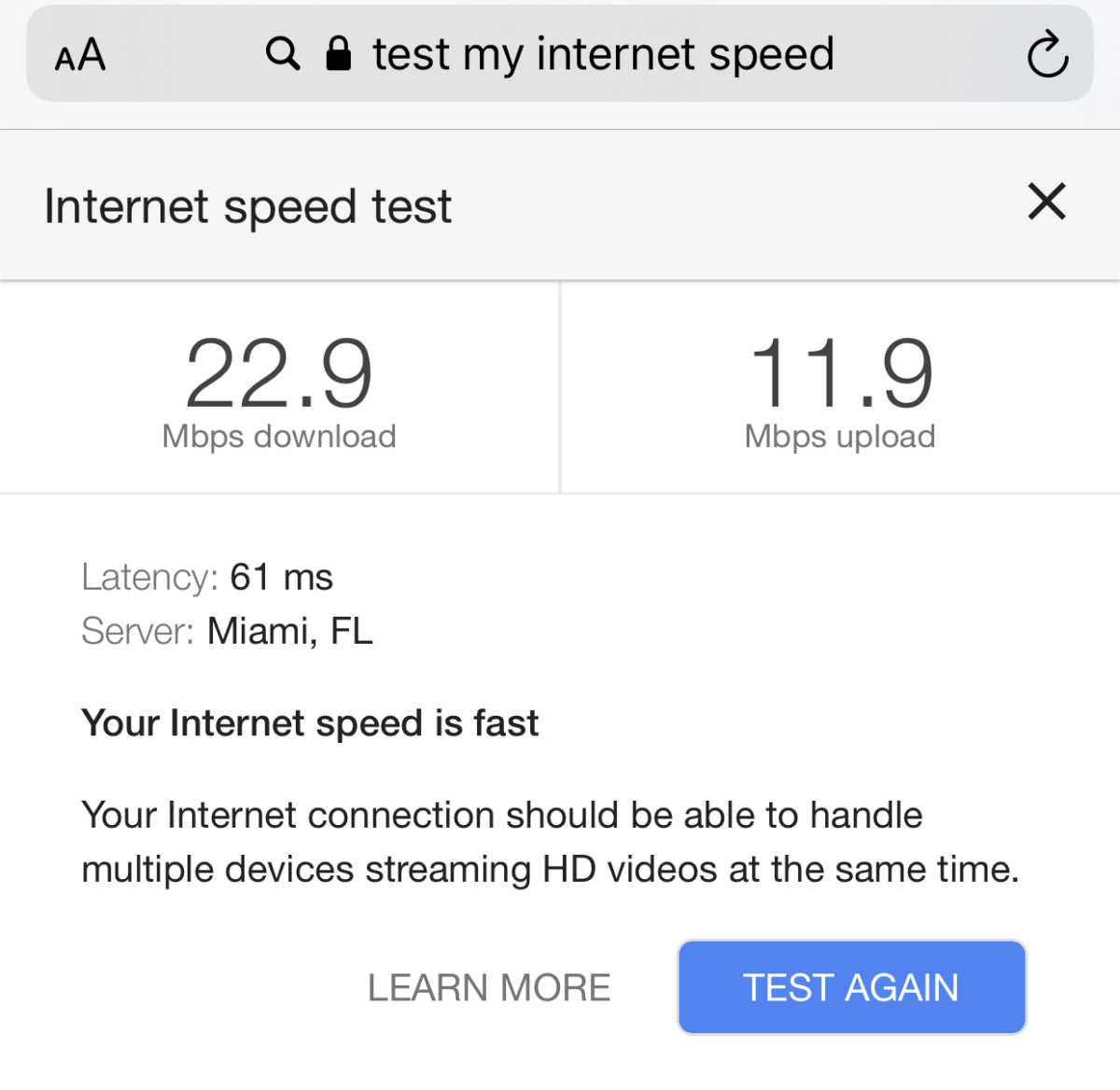Tap the word "fast" in the result heading
Screen dimensions: 1120x1090
506,723
